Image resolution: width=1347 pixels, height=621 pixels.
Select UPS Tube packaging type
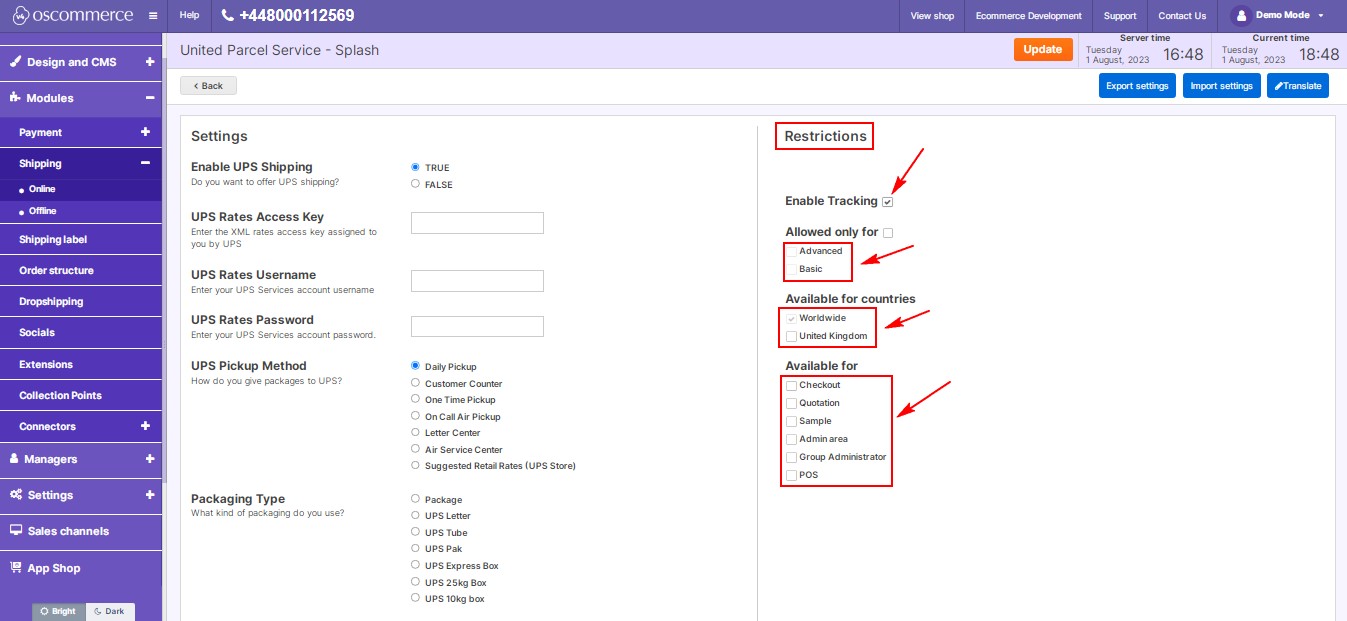coord(415,532)
